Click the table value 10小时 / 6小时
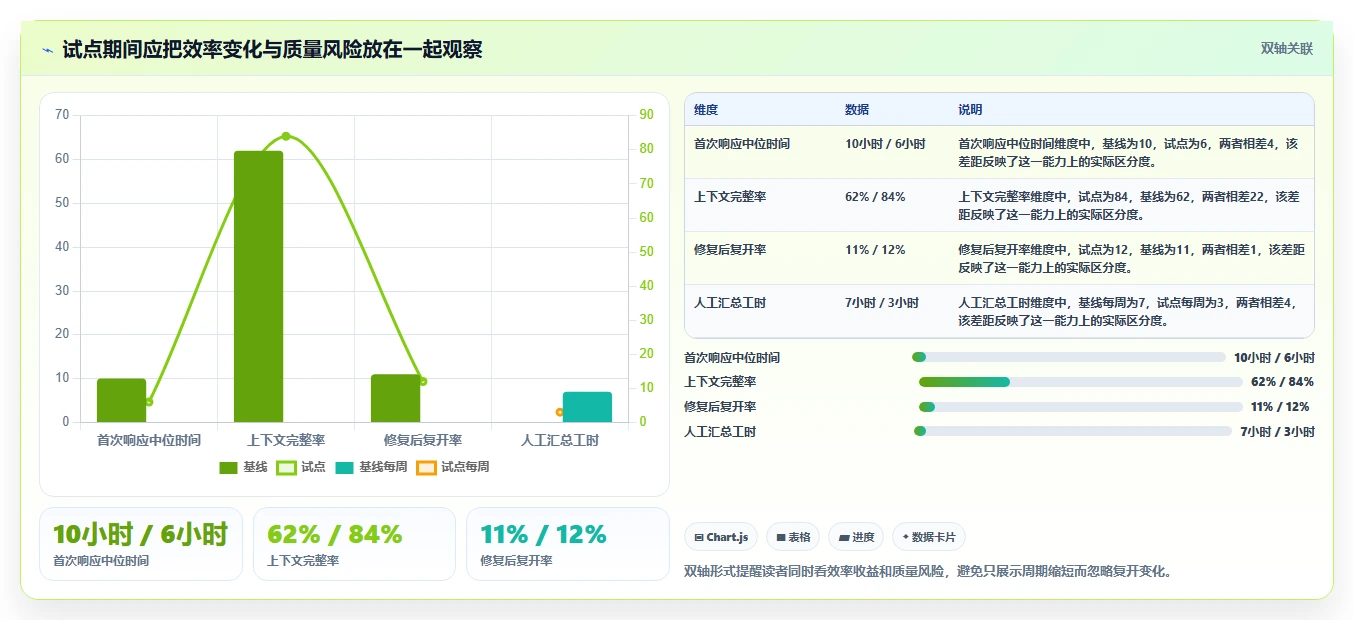Image resolution: width=1354 pixels, height=620 pixels. 885,144
